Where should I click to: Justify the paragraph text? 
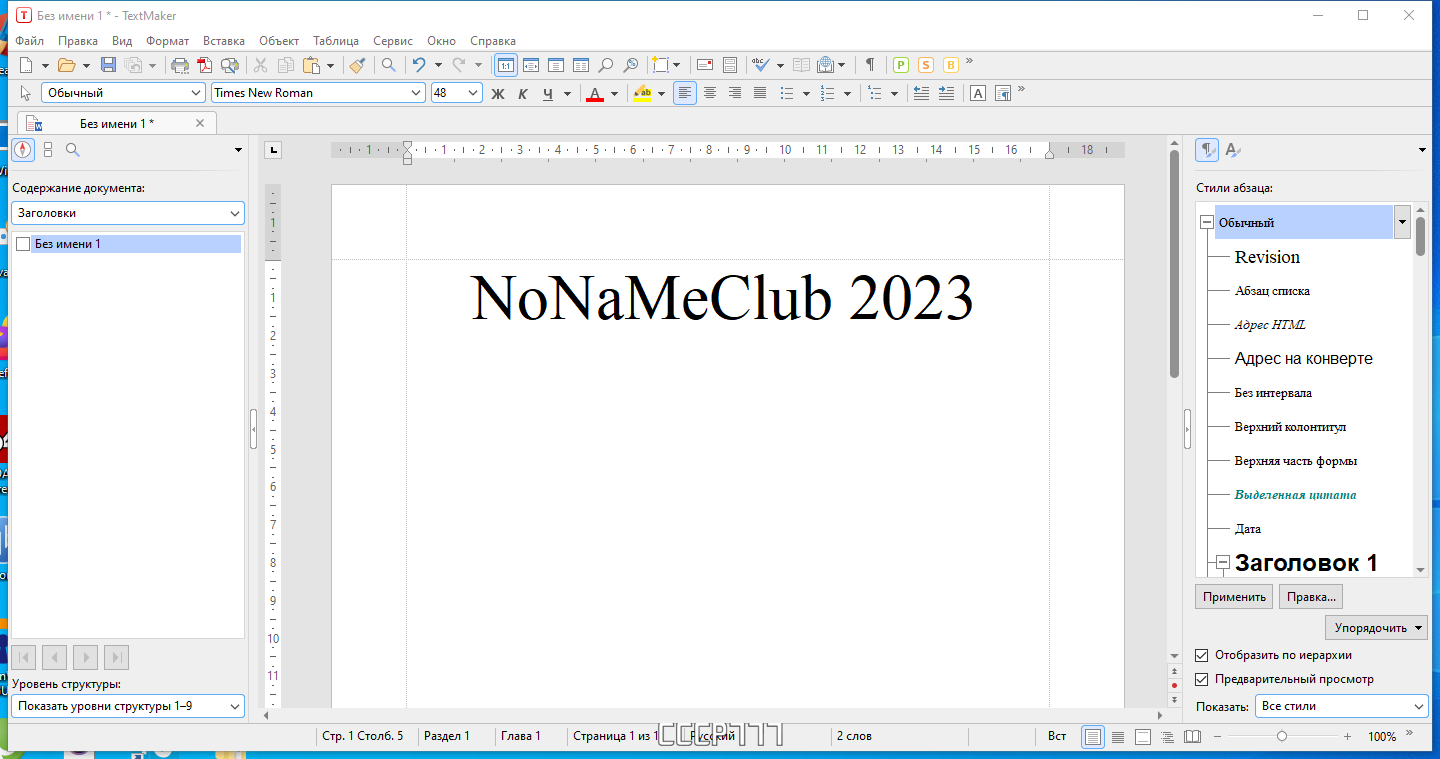click(x=760, y=93)
